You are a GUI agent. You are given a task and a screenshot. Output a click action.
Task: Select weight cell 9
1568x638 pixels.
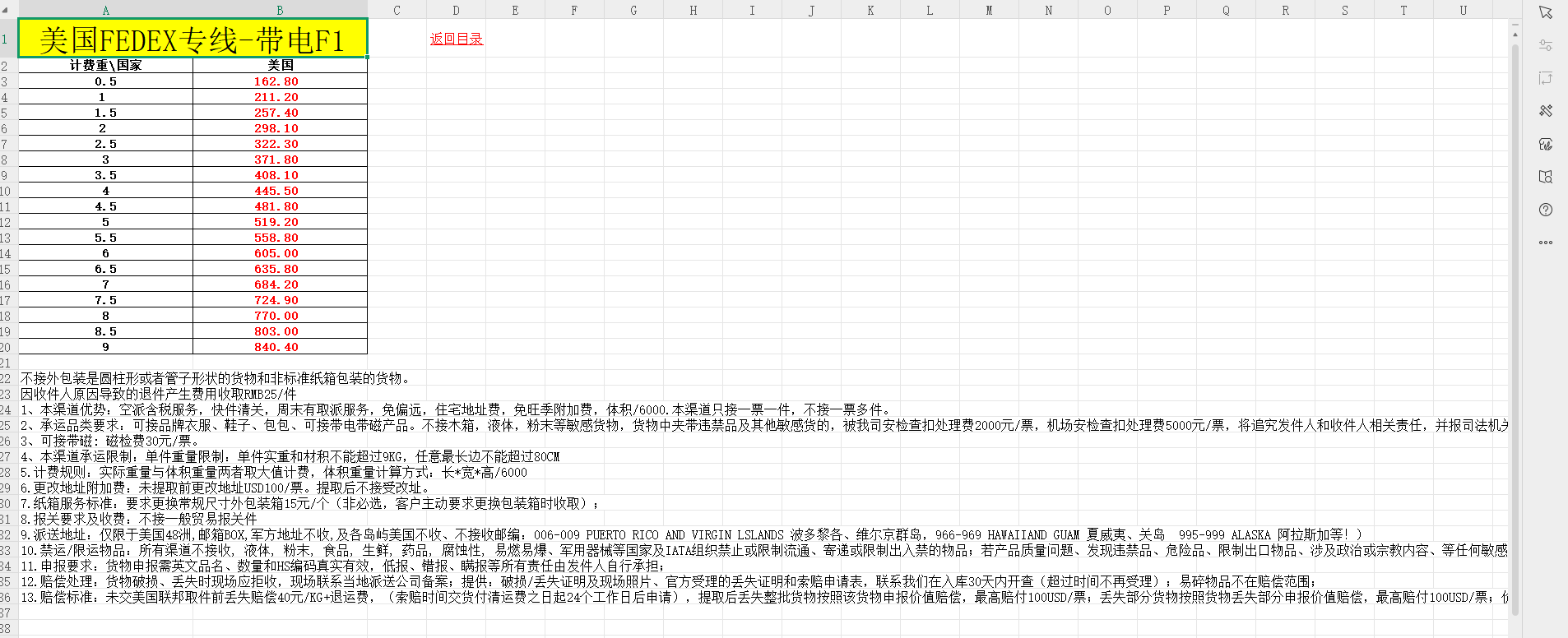105,347
